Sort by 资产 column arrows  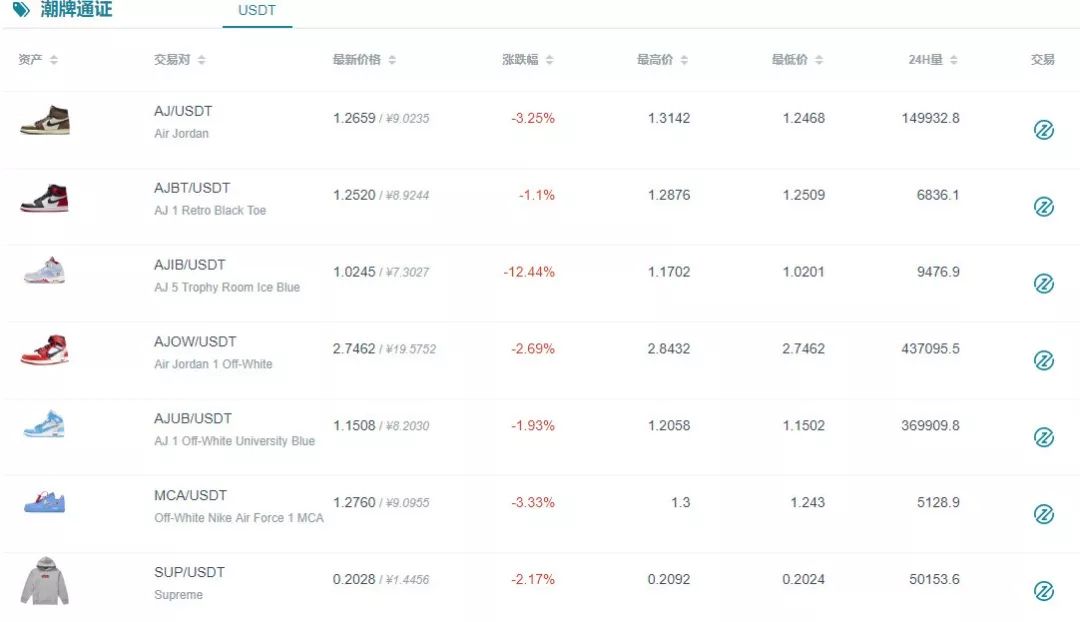coord(54,60)
